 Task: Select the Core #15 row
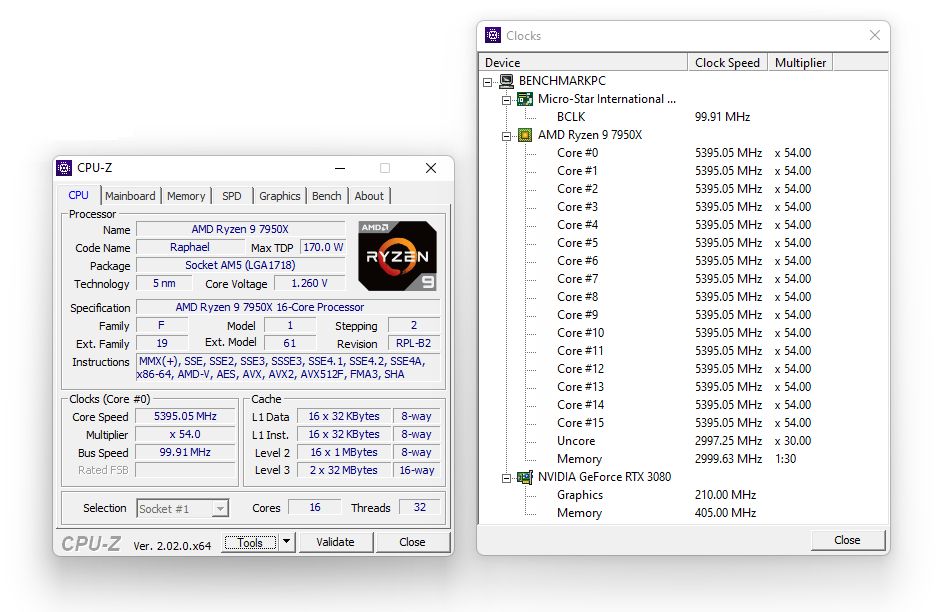point(683,423)
